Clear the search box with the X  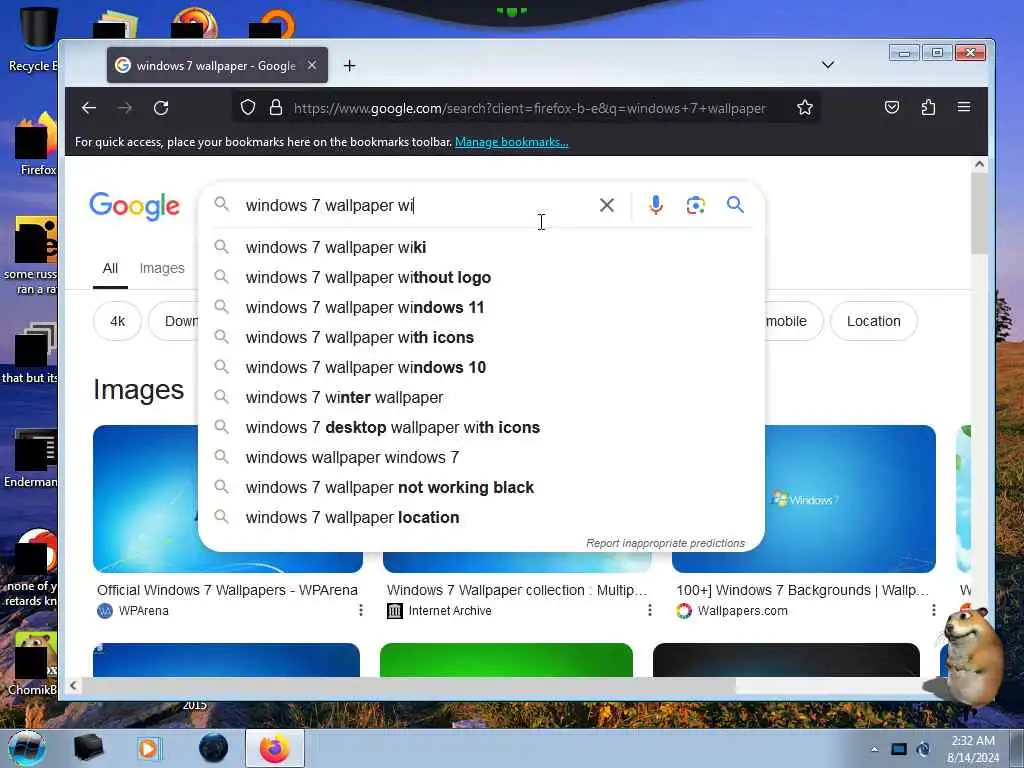(607, 205)
